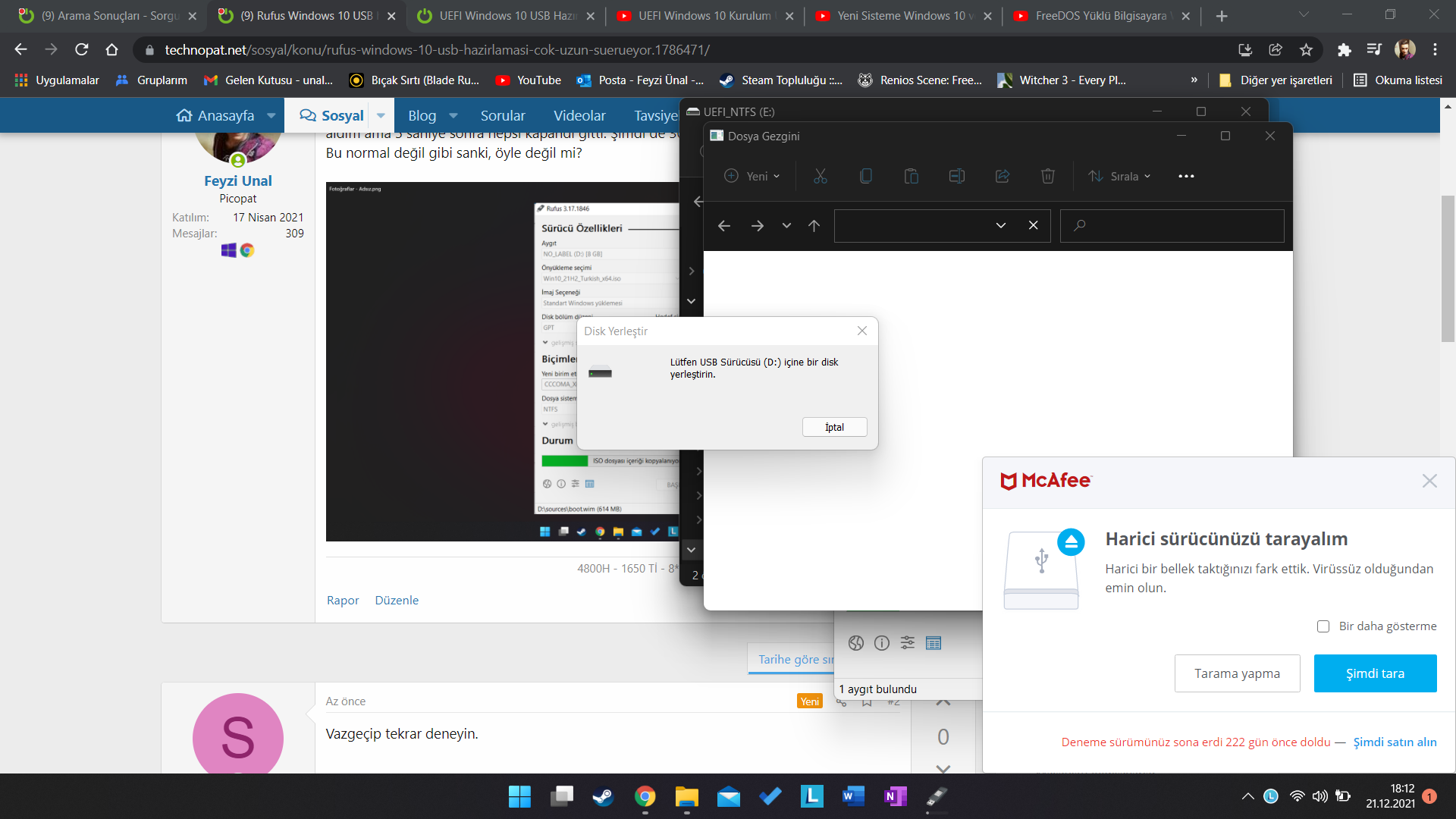The width and height of the screenshot is (1456, 819).
Task: Expand the address bar history chevron
Action: (x=1000, y=226)
